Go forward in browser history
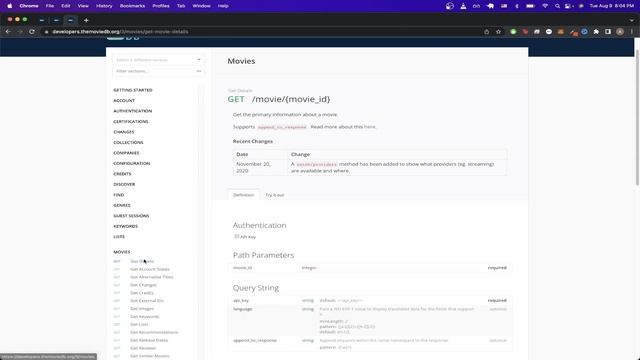This screenshot has height=360, width=640. pos(20,31)
